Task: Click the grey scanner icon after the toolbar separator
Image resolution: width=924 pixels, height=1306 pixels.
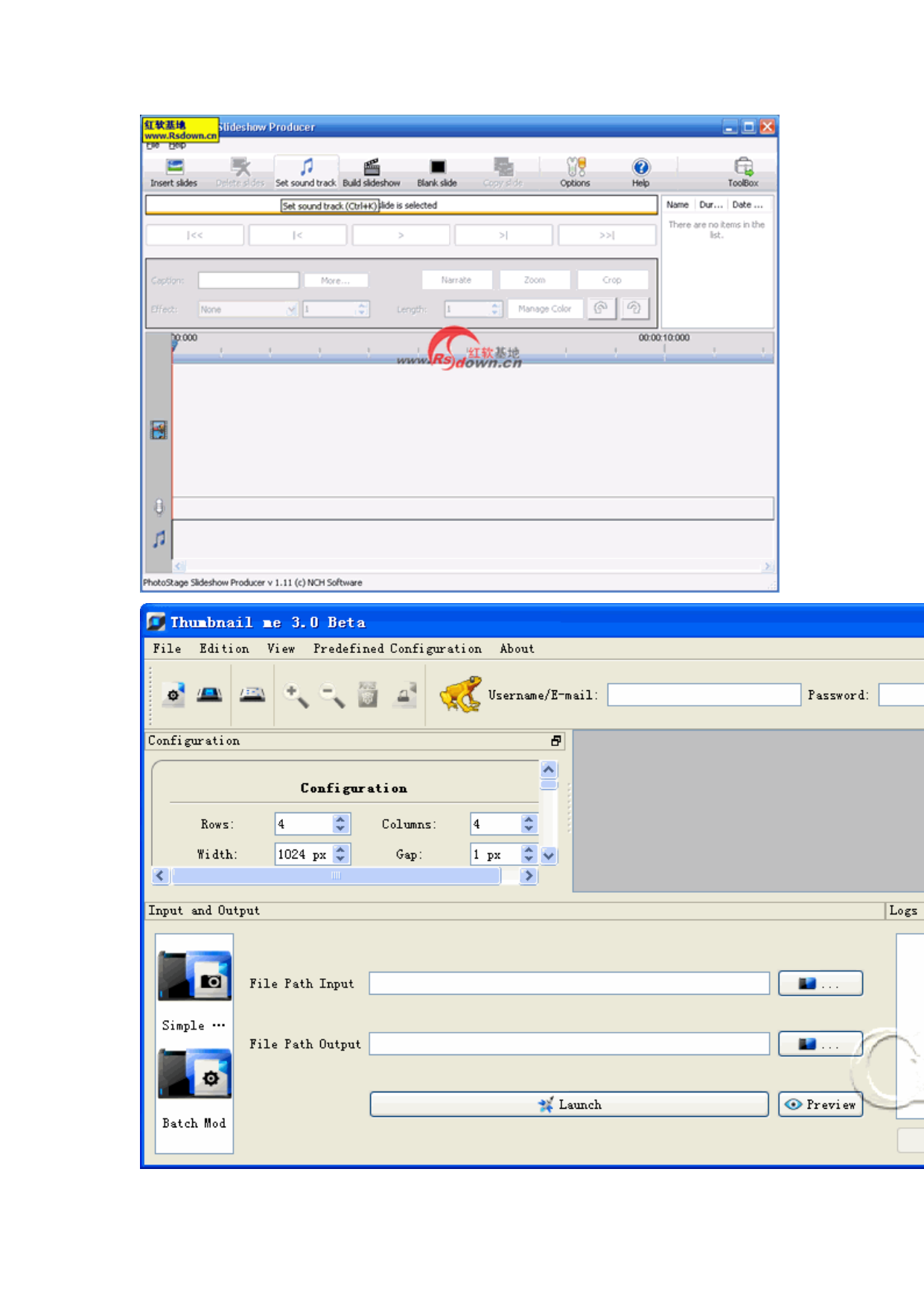Action: (252, 695)
